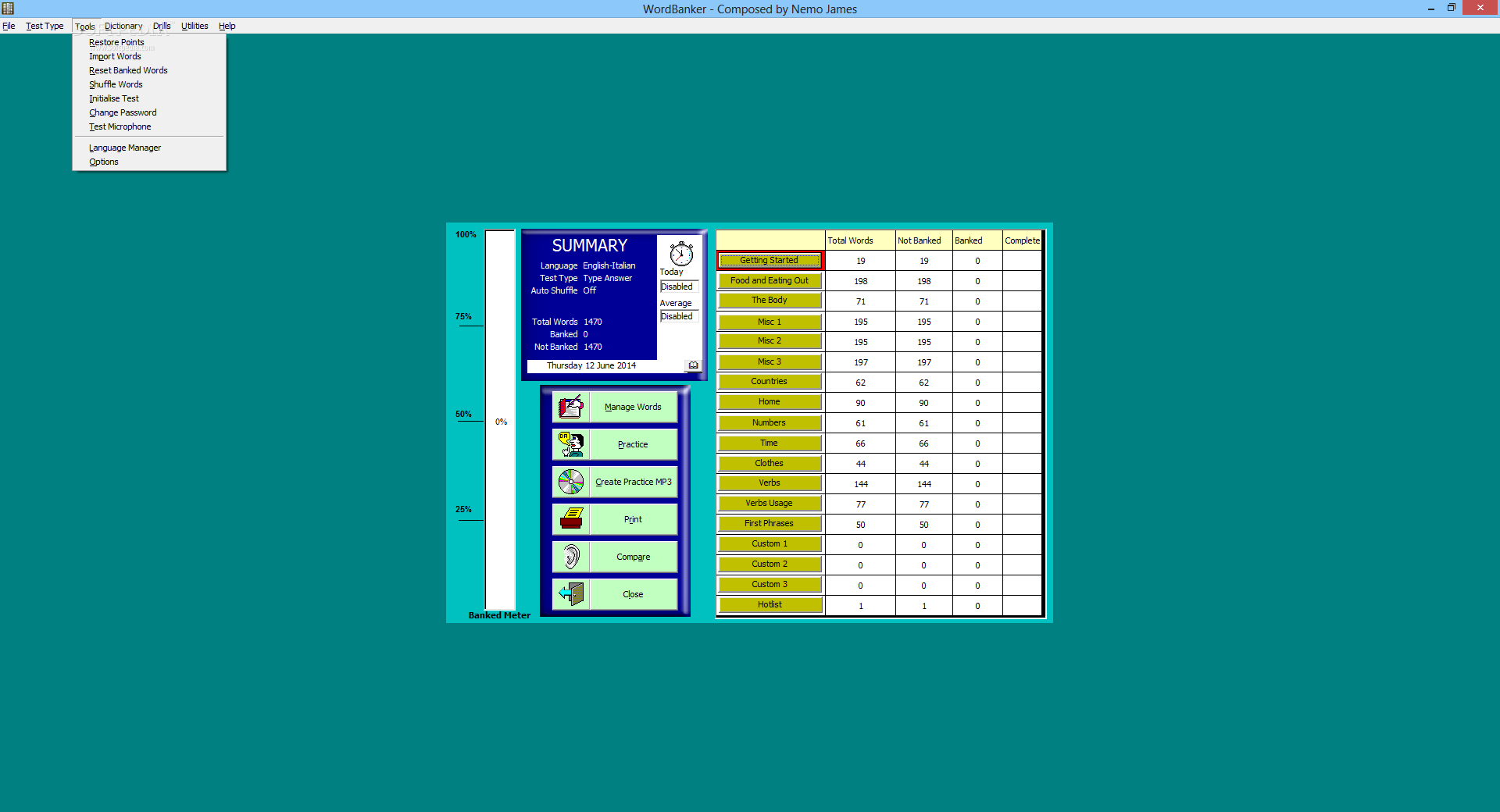Viewport: 1500px width, 812px height.
Task: Click the Total Words column header
Action: point(860,240)
